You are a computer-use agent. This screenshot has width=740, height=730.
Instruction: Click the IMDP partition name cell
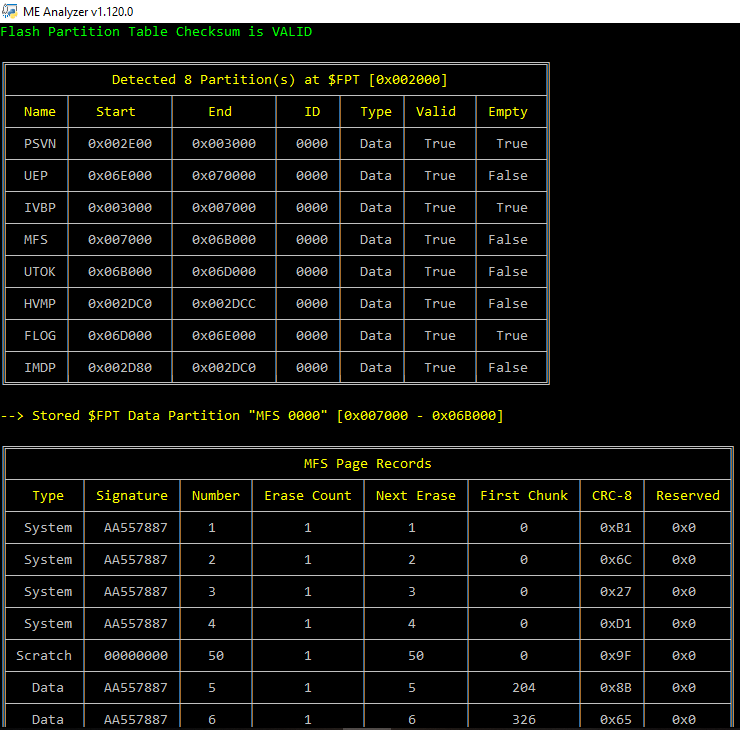point(40,368)
